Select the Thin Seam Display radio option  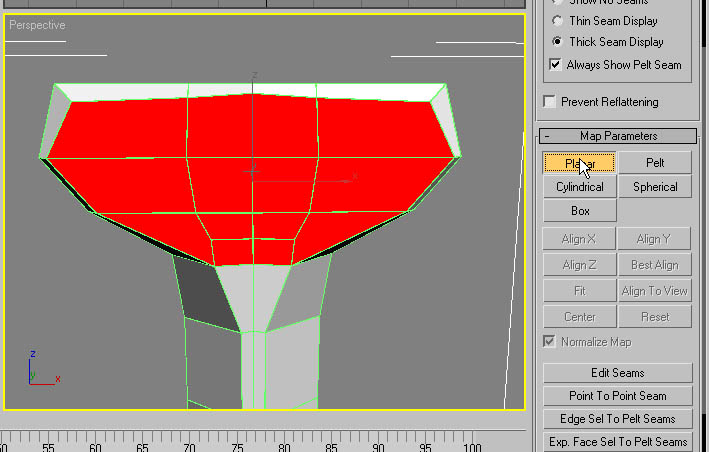click(557, 21)
